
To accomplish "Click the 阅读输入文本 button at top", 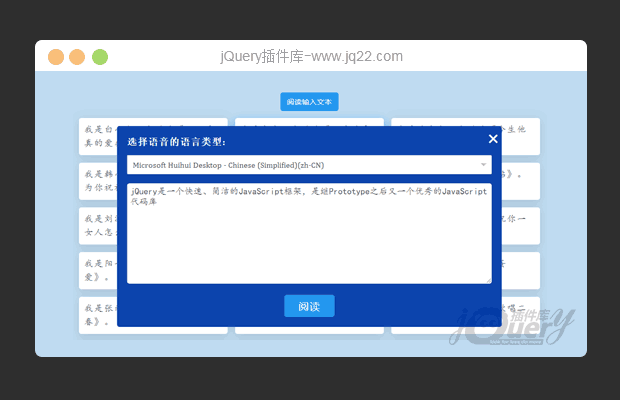I will 309,102.
